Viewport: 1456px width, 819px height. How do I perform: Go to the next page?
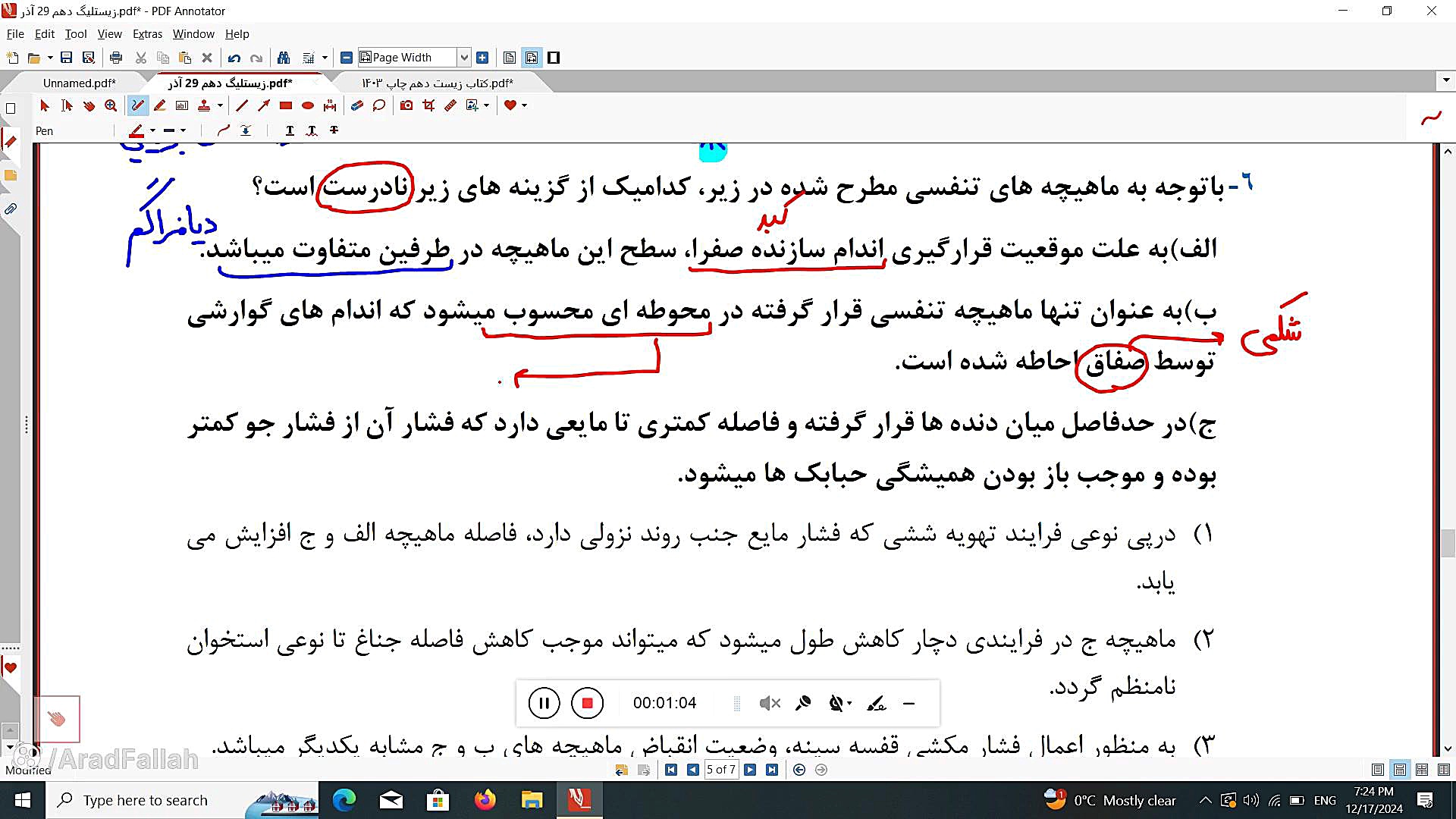(x=750, y=770)
